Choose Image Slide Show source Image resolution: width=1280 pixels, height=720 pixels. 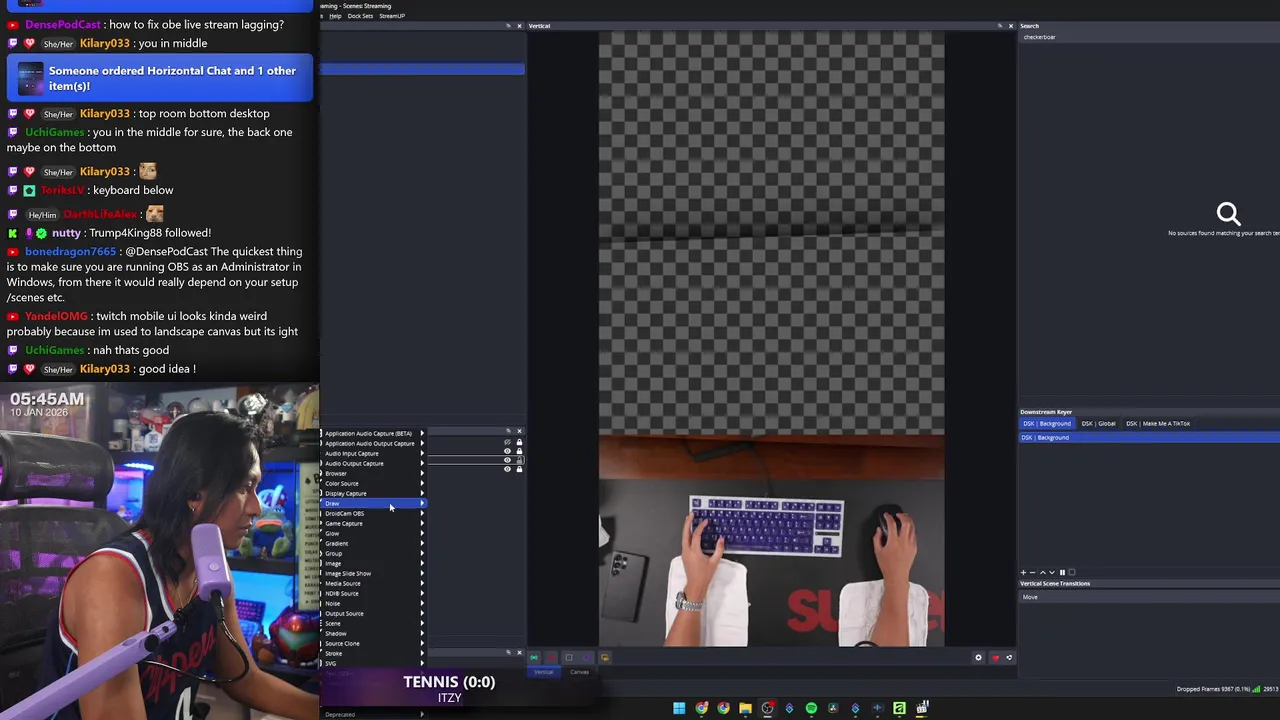tap(372, 573)
